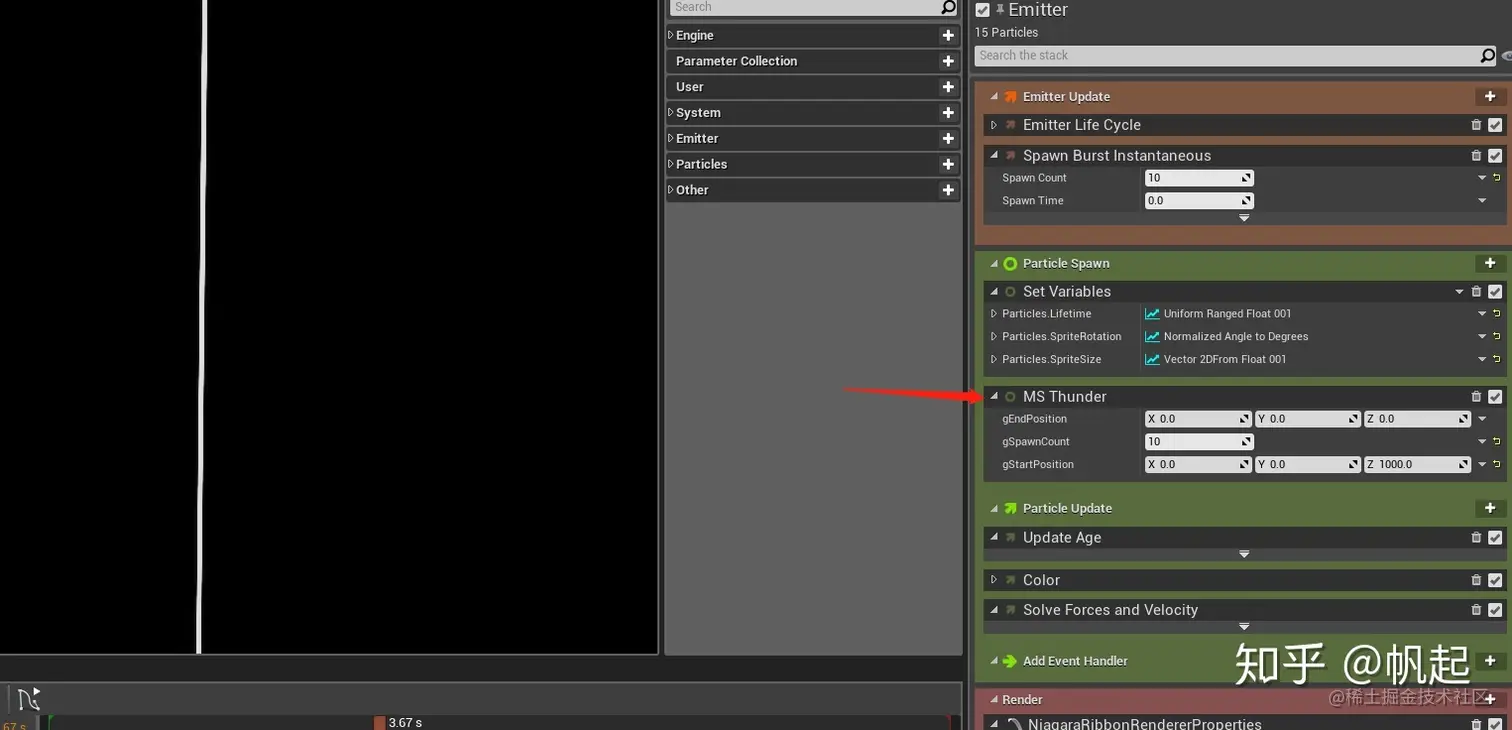Screen dimensions: 1512x730
Task: Disable the Spawn Burst Instantaneous module
Action: pyautogui.click(x=1495, y=156)
